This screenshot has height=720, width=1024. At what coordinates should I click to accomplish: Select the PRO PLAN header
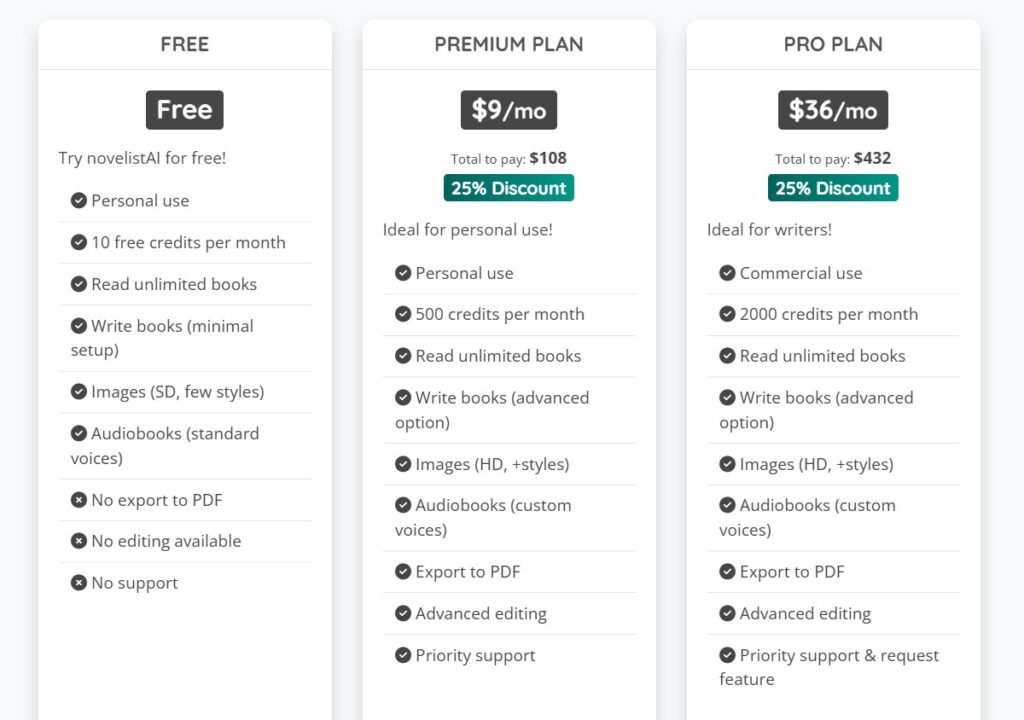[x=833, y=44]
